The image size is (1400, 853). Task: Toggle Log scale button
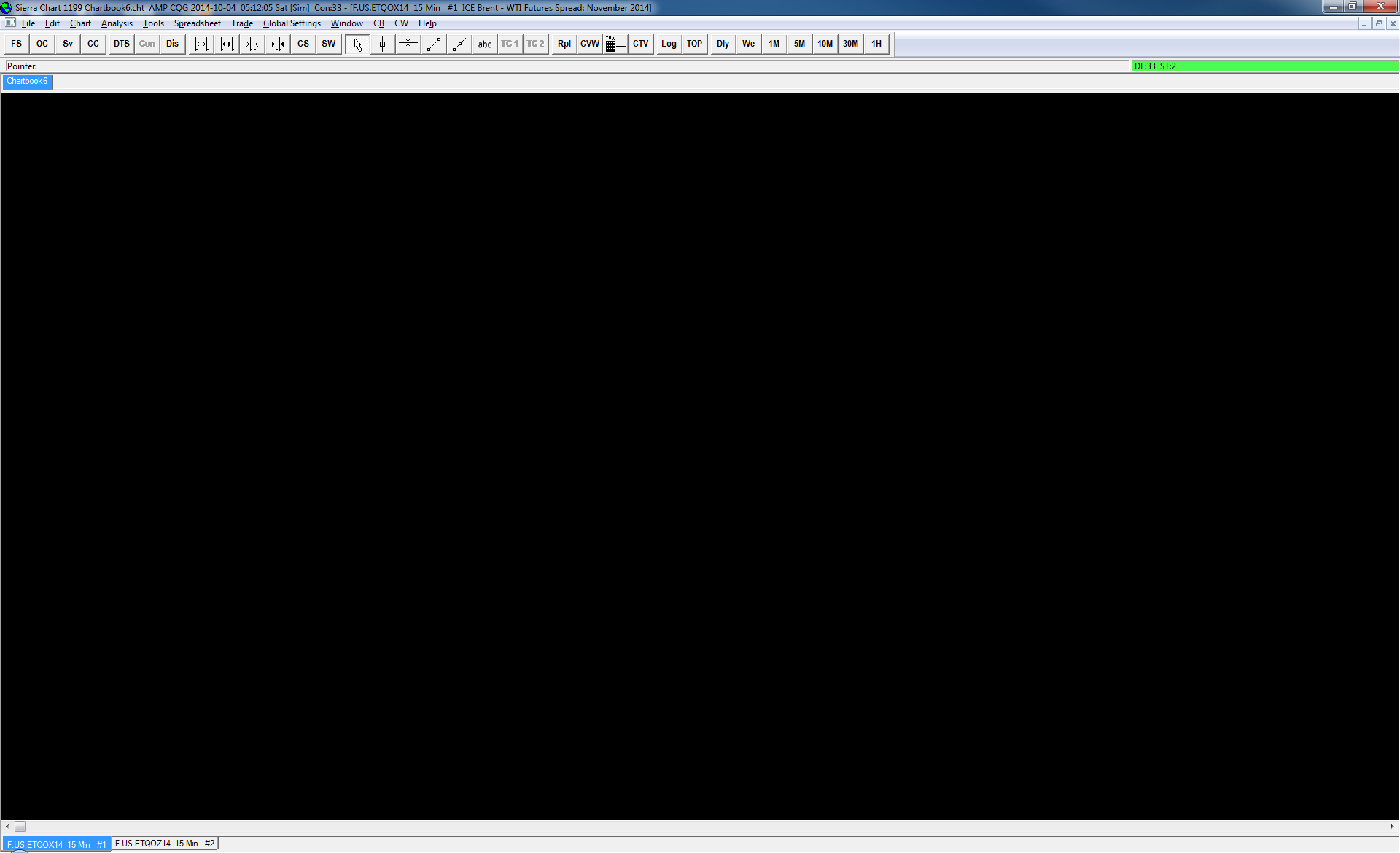point(669,44)
